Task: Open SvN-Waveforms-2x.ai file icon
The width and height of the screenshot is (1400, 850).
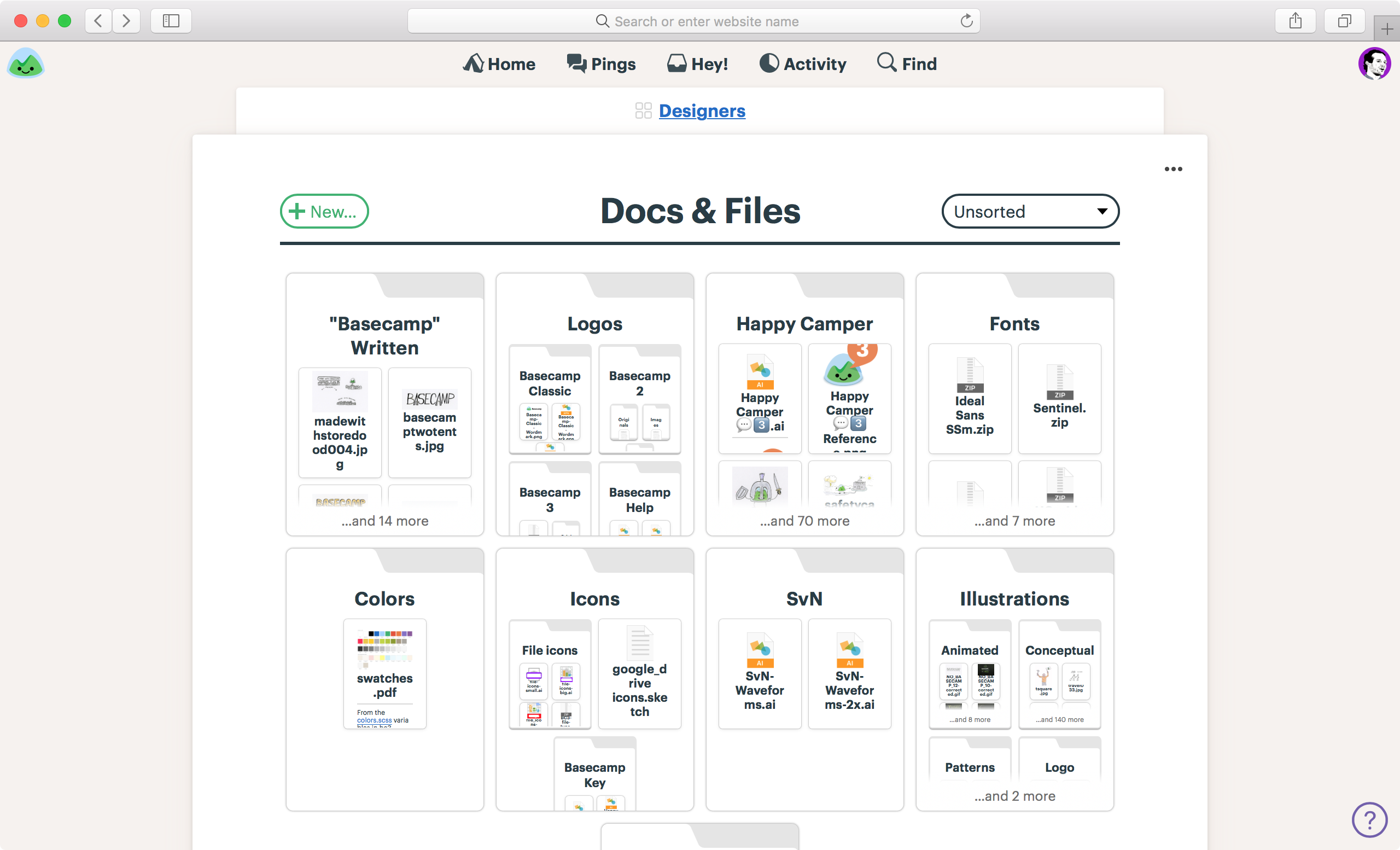Action: [x=849, y=649]
